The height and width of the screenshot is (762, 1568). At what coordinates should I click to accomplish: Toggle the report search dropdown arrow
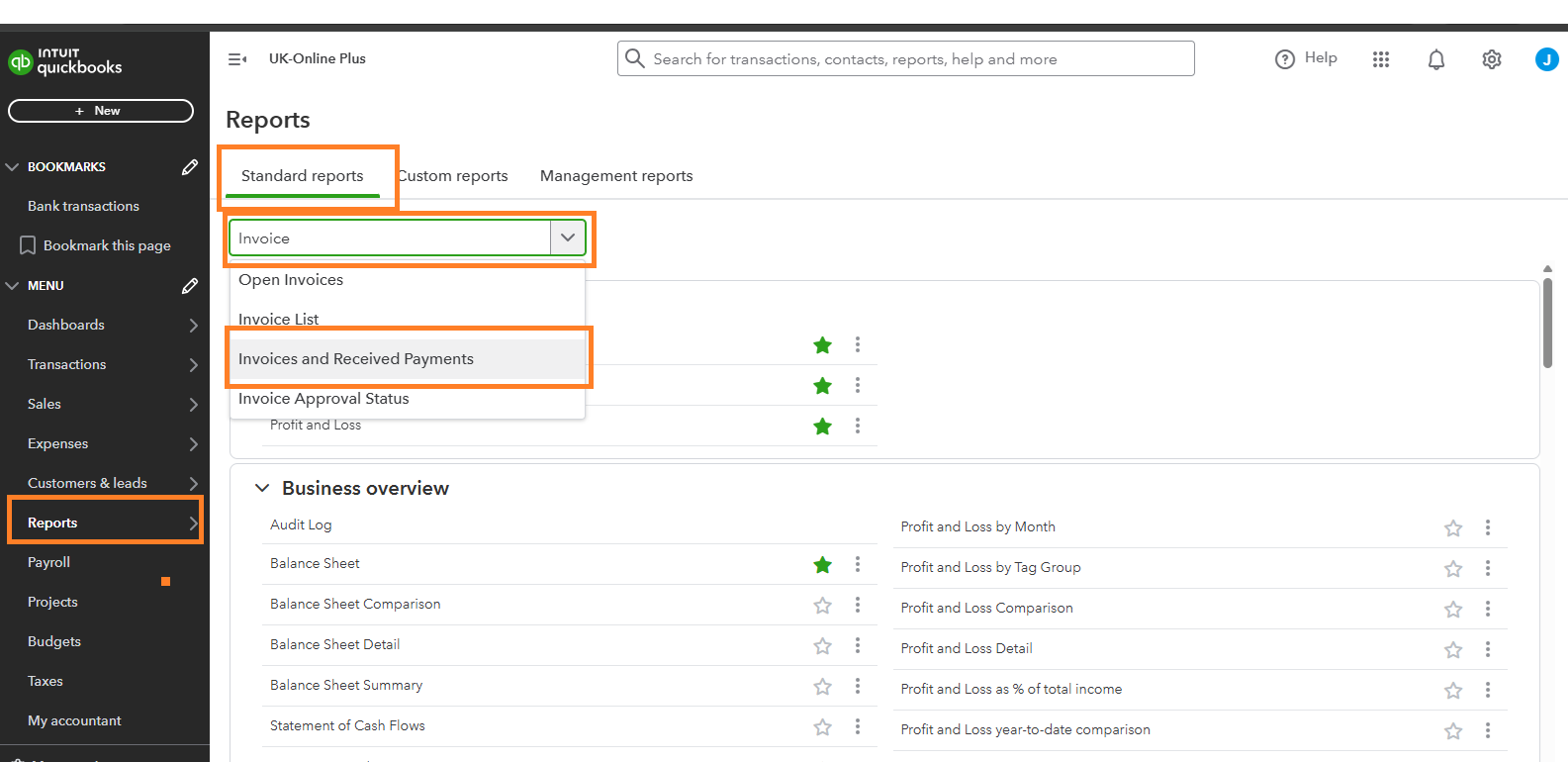pyautogui.click(x=568, y=238)
